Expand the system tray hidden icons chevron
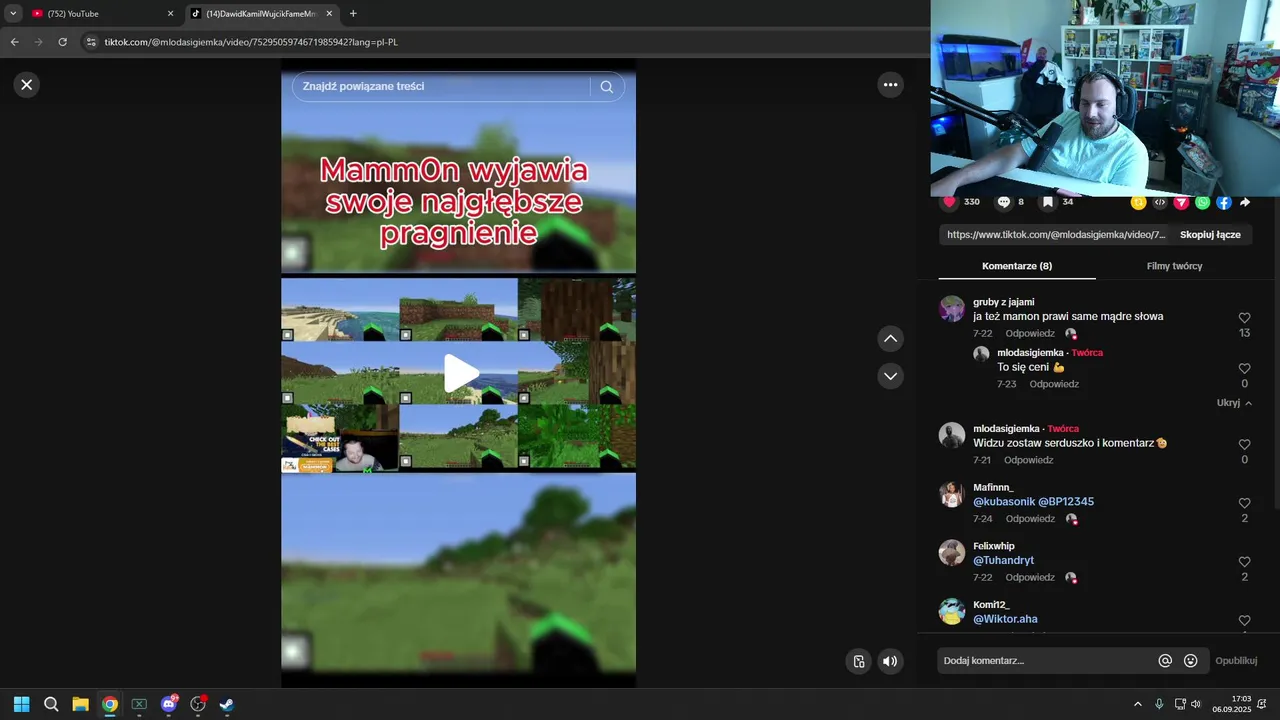 1137,704
